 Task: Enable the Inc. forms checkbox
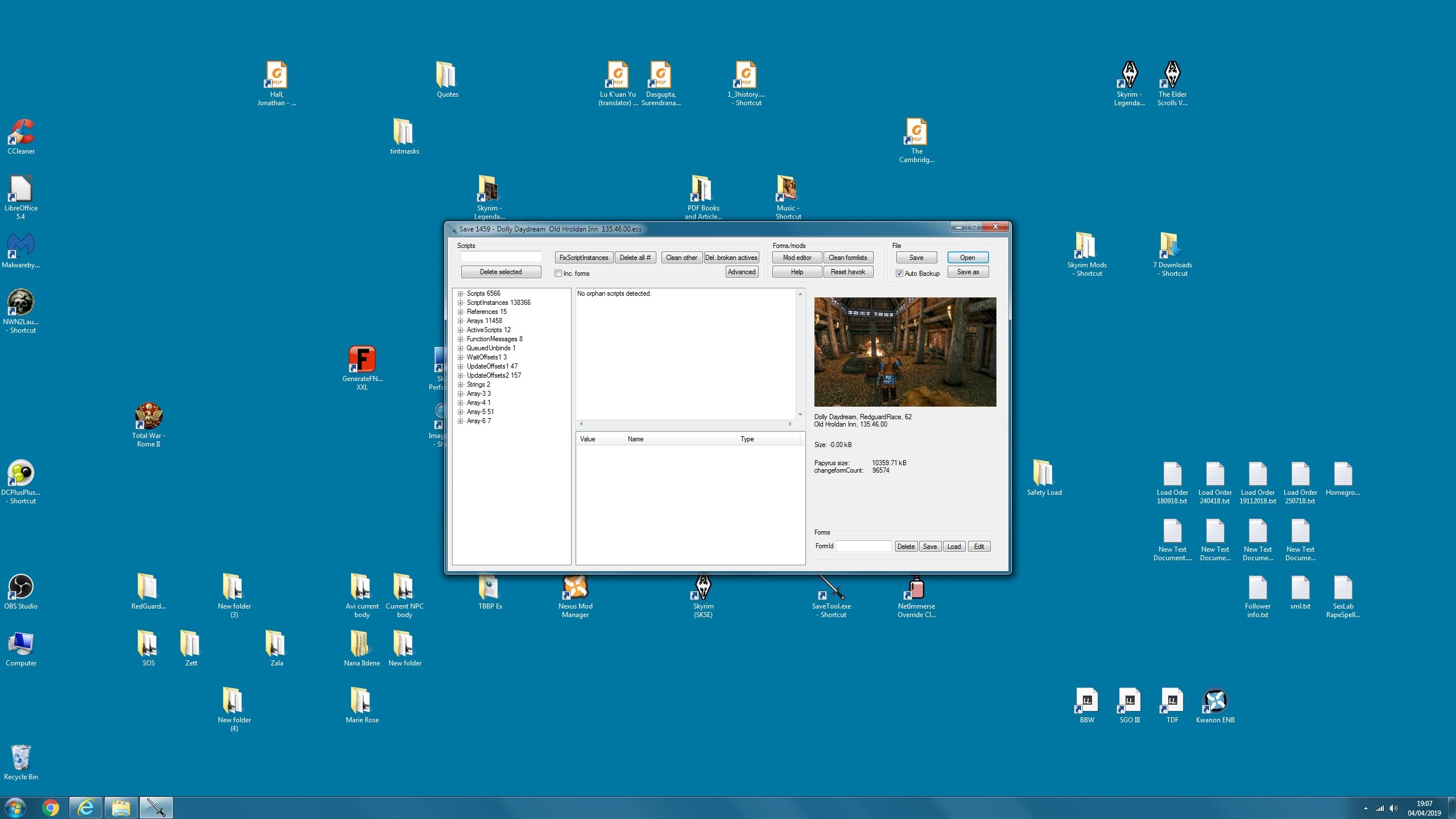click(x=558, y=274)
